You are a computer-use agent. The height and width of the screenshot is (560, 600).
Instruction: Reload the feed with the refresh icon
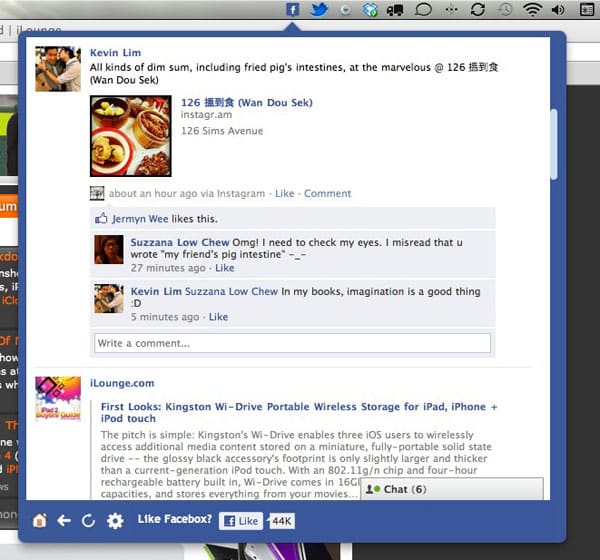coord(89,520)
